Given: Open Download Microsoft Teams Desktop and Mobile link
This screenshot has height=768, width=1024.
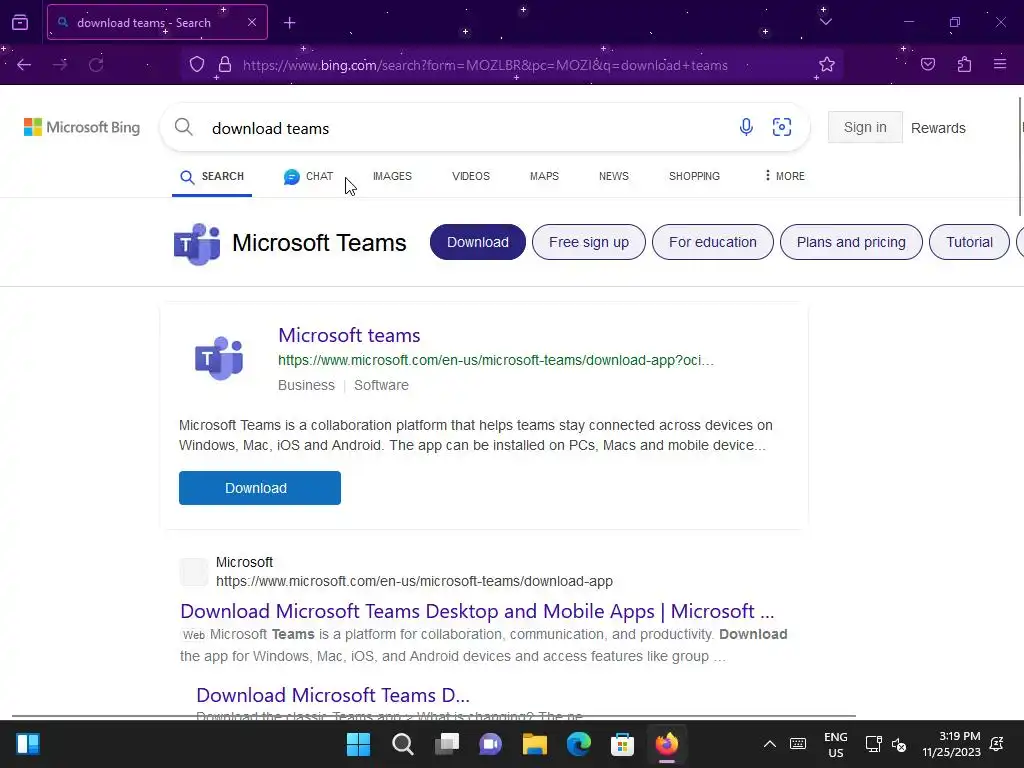Looking at the screenshot, I should (x=477, y=611).
